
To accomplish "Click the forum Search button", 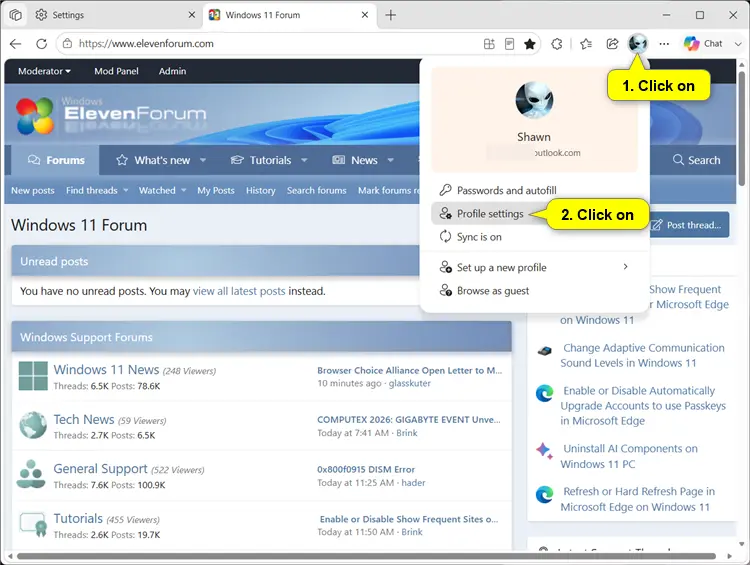I will tap(696, 160).
